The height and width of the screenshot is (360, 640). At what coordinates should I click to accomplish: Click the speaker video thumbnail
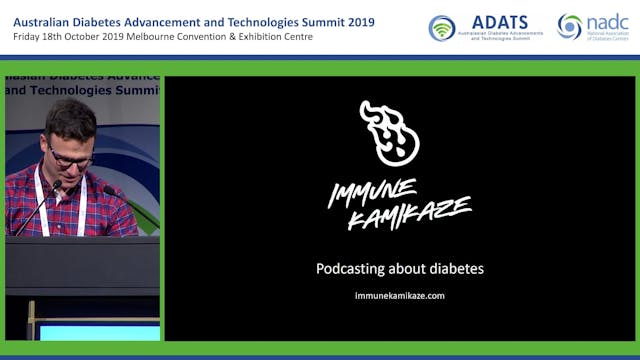82,208
